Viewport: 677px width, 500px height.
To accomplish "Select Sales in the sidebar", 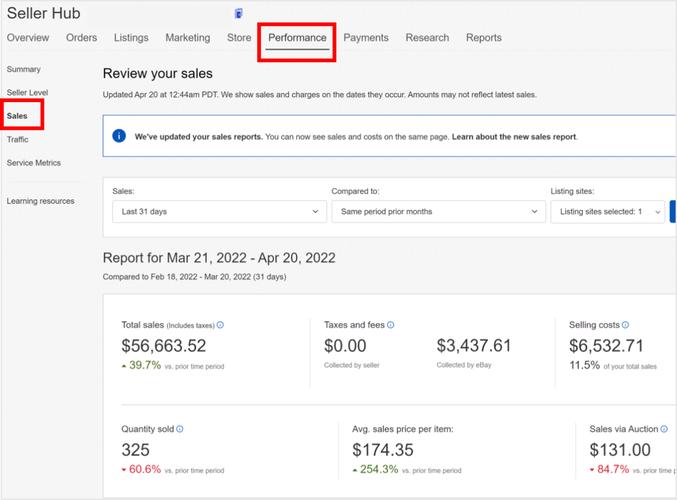I will click(17, 116).
